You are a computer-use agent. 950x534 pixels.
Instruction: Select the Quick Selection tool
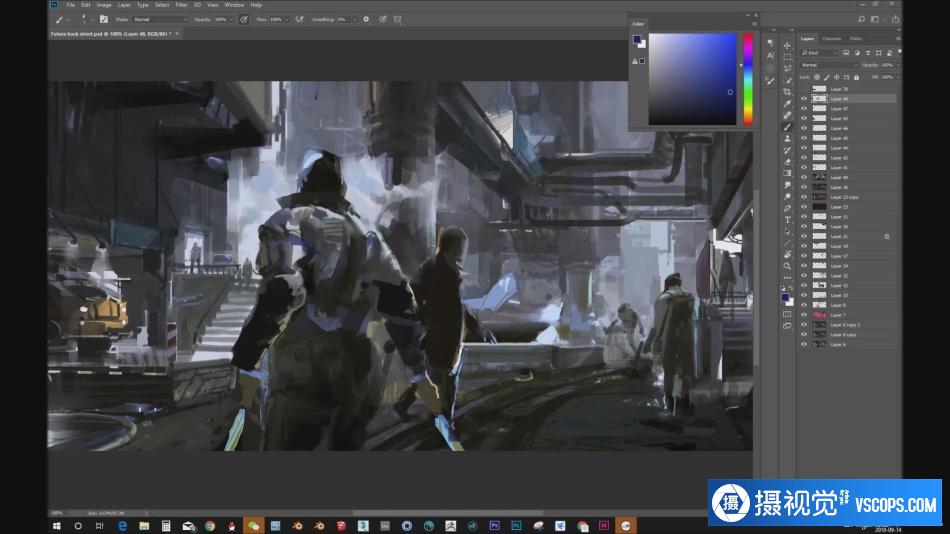(x=787, y=81)
